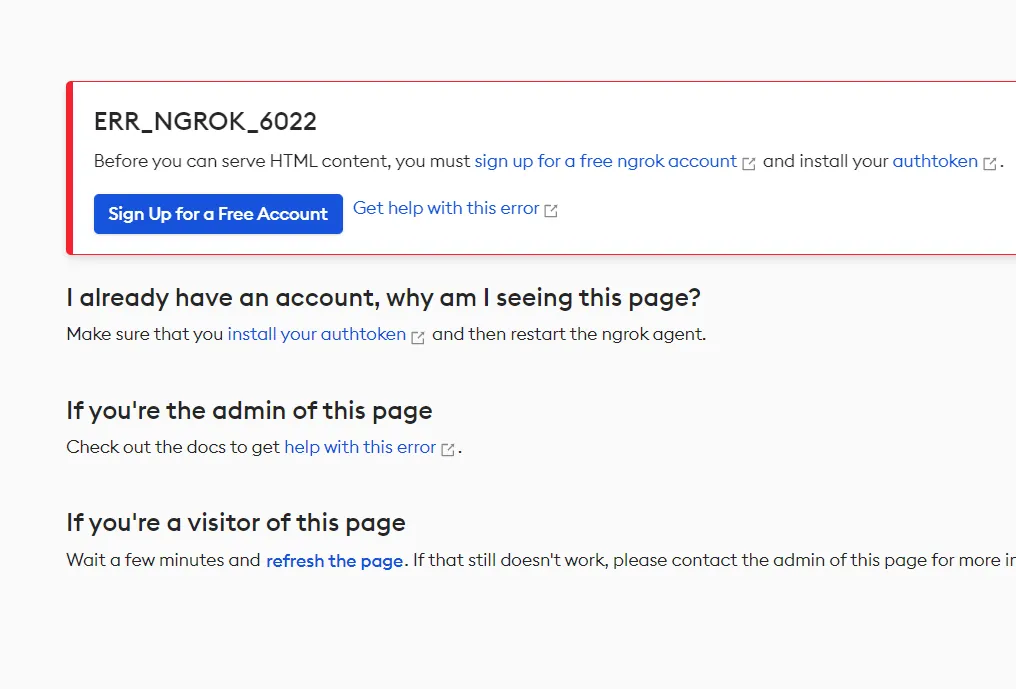Screen dimensions: 1016x689
Task: Follow the install your authtoken link
Action: pos(316,334)
